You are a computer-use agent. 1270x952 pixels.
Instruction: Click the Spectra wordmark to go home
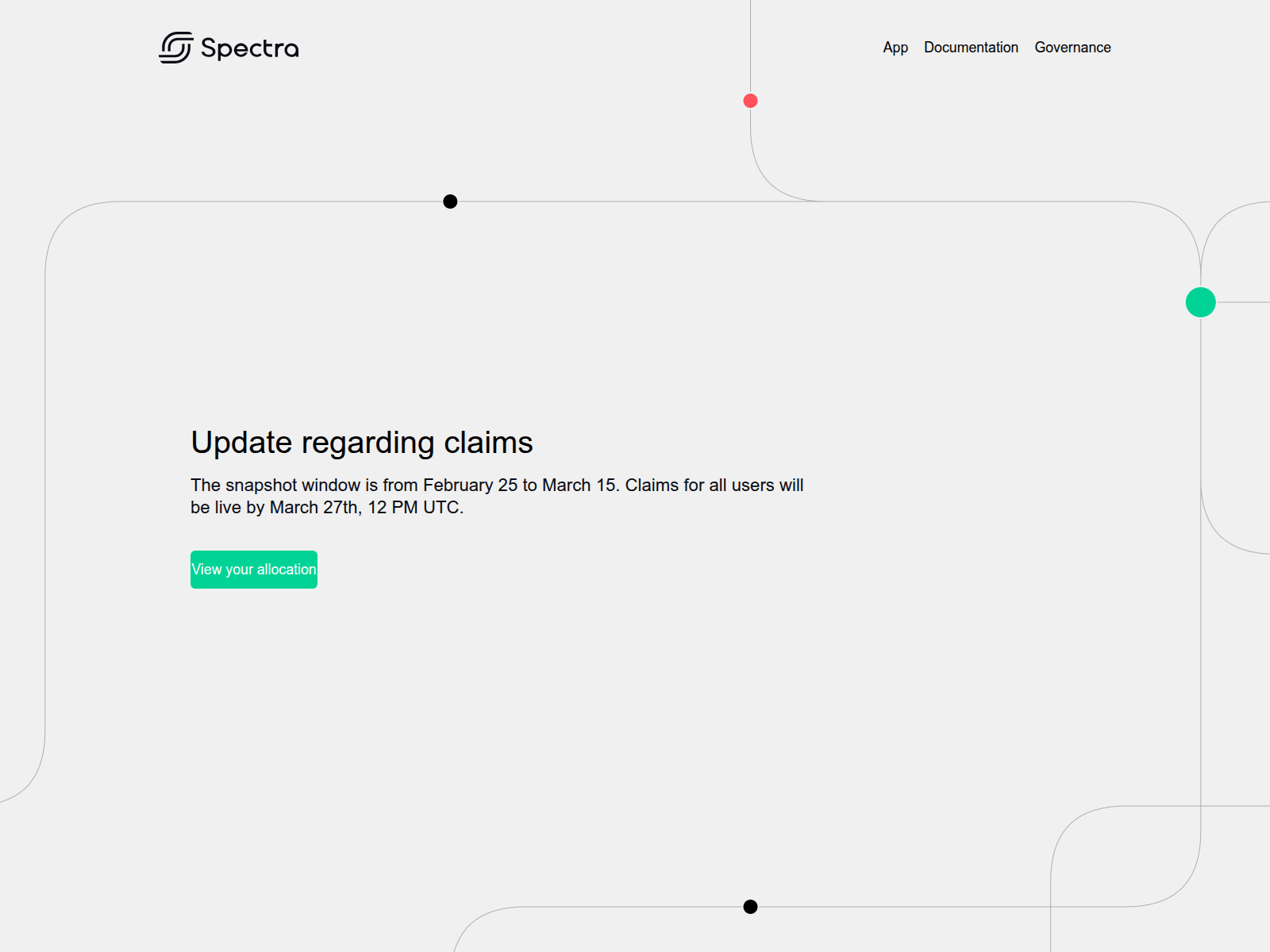[250, 48]
